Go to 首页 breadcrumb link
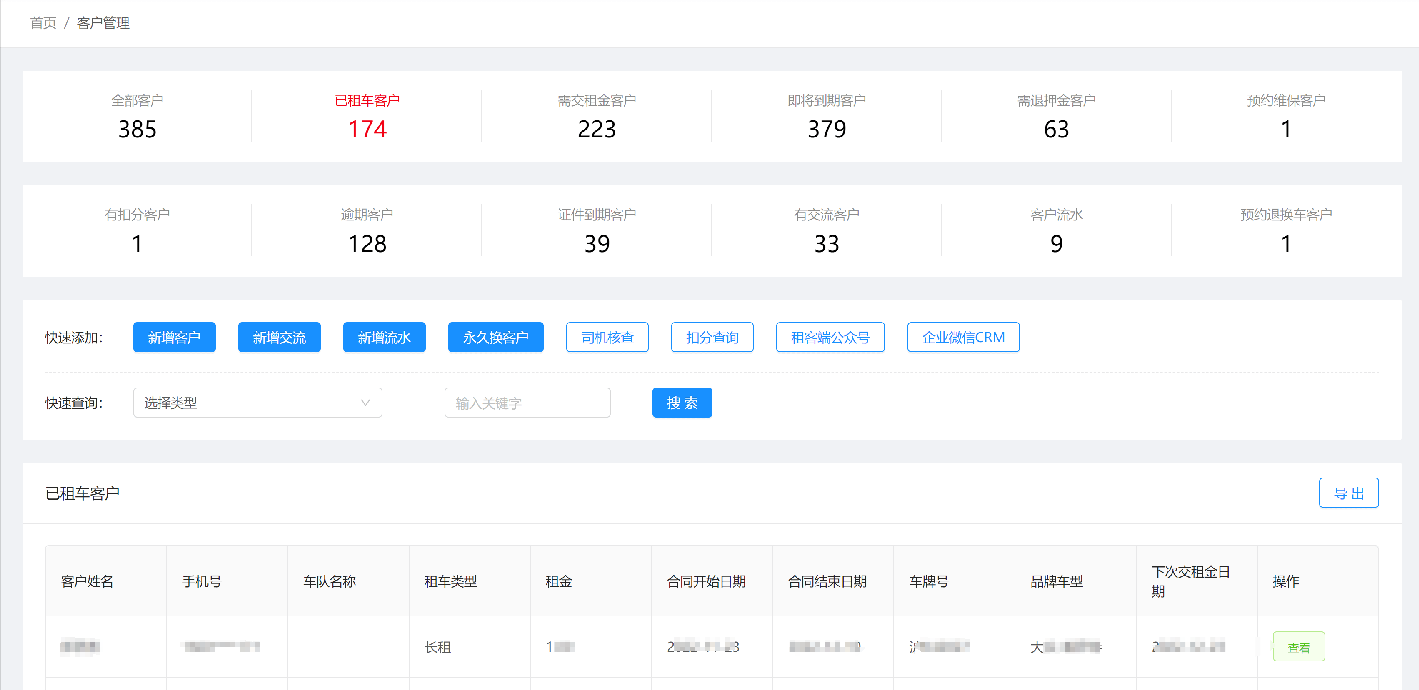The height and width of the screenshot is (690, 1419). (43, 23)
